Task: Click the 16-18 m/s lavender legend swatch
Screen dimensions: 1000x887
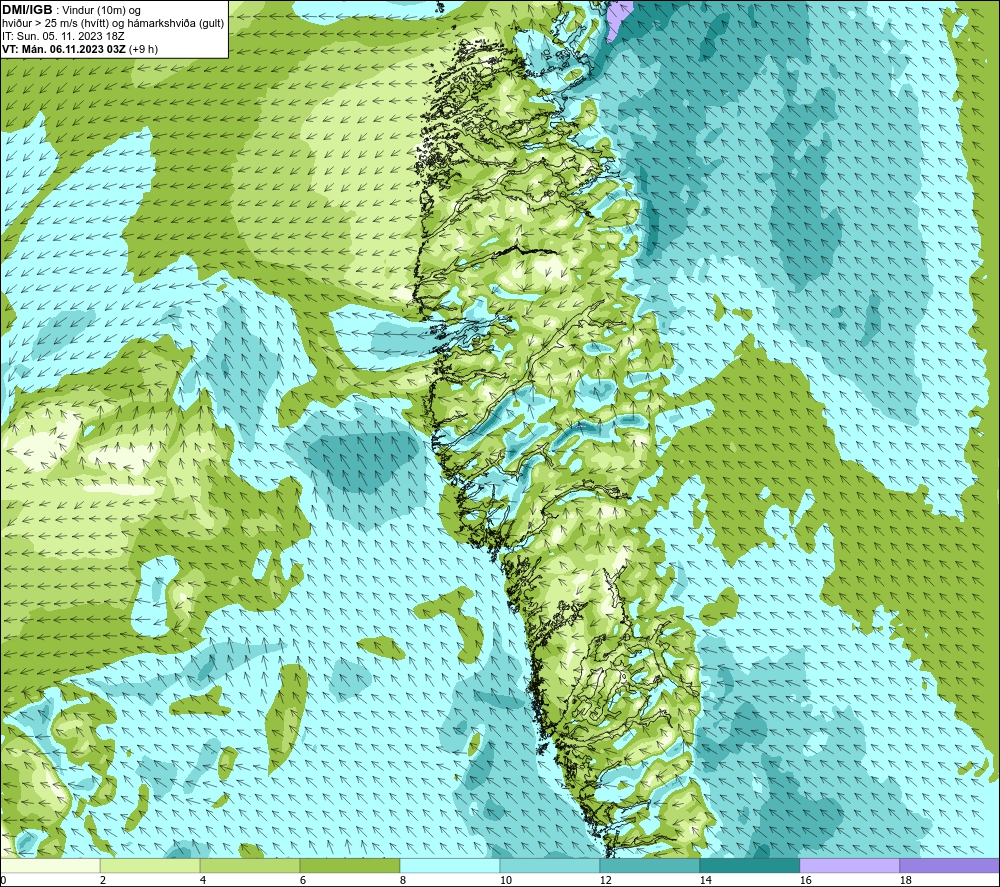Action: pyautogui.click(x=849, y=865)
